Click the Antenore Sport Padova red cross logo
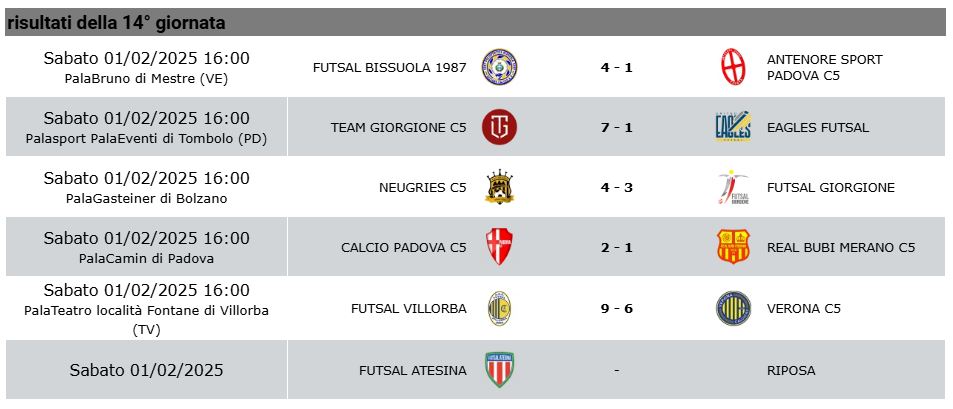The height and width of the screenshot is (409, 953). pyautogui.click(x=733, y=67)
